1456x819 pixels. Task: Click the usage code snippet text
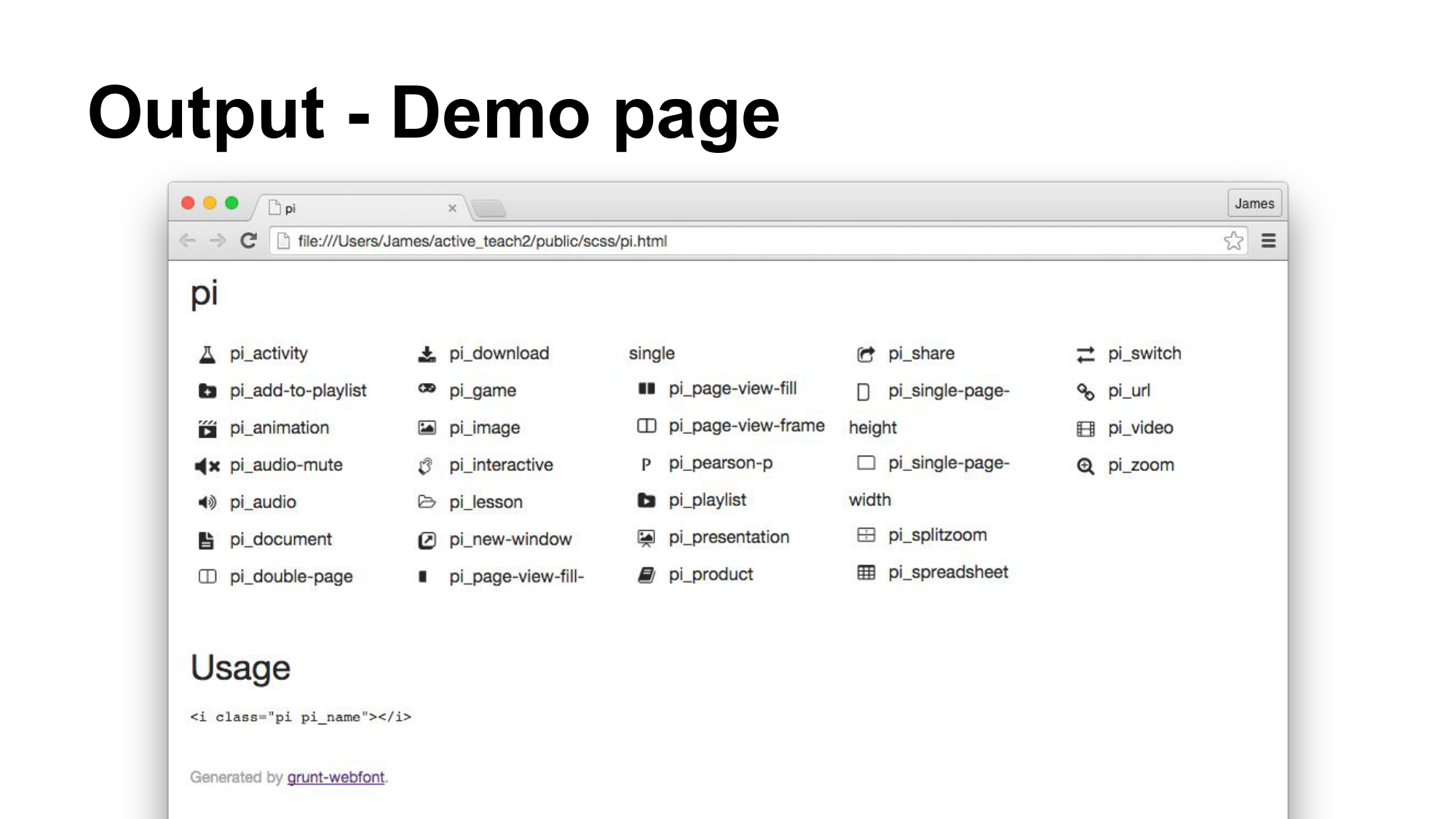301,717
